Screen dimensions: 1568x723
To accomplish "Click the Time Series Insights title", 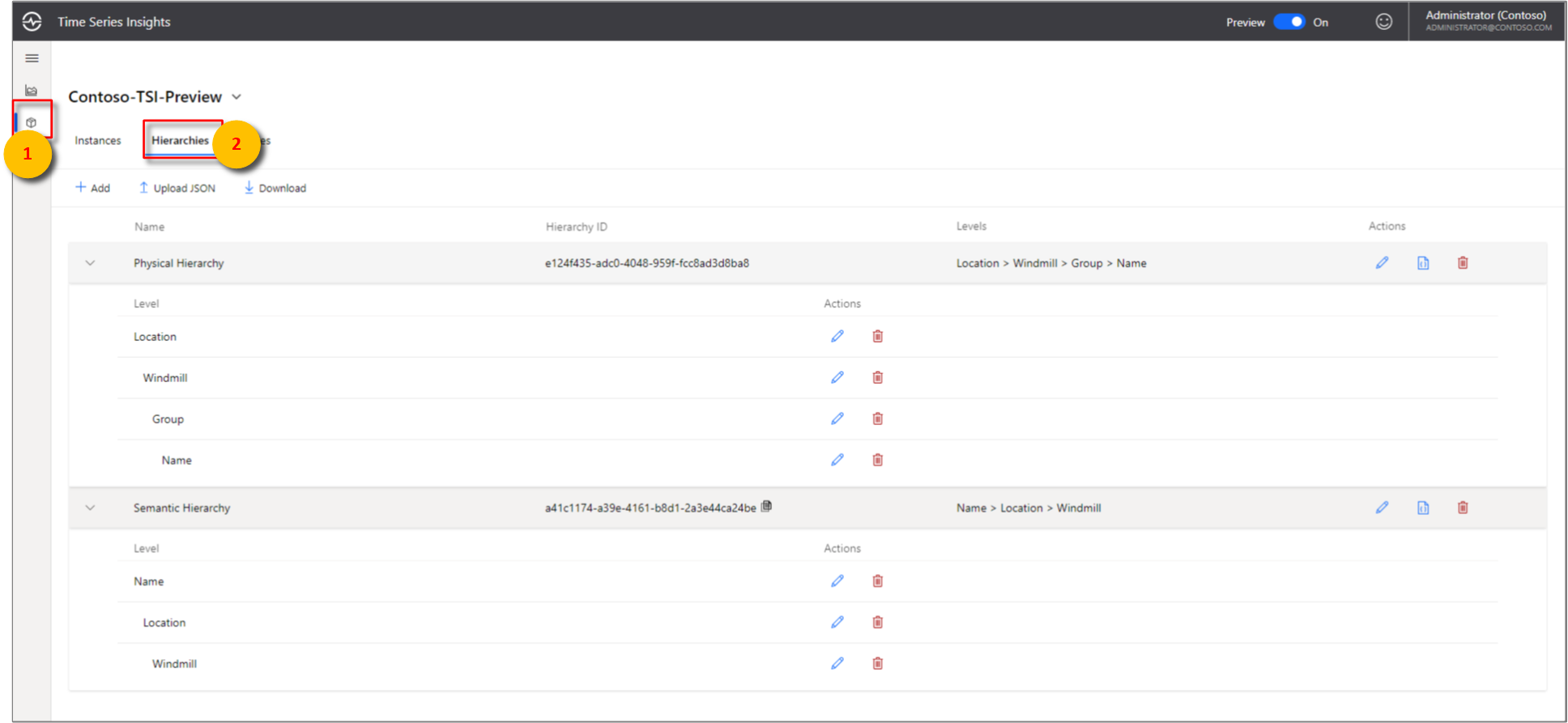I will pyautogui.click(x=114, y=22).
